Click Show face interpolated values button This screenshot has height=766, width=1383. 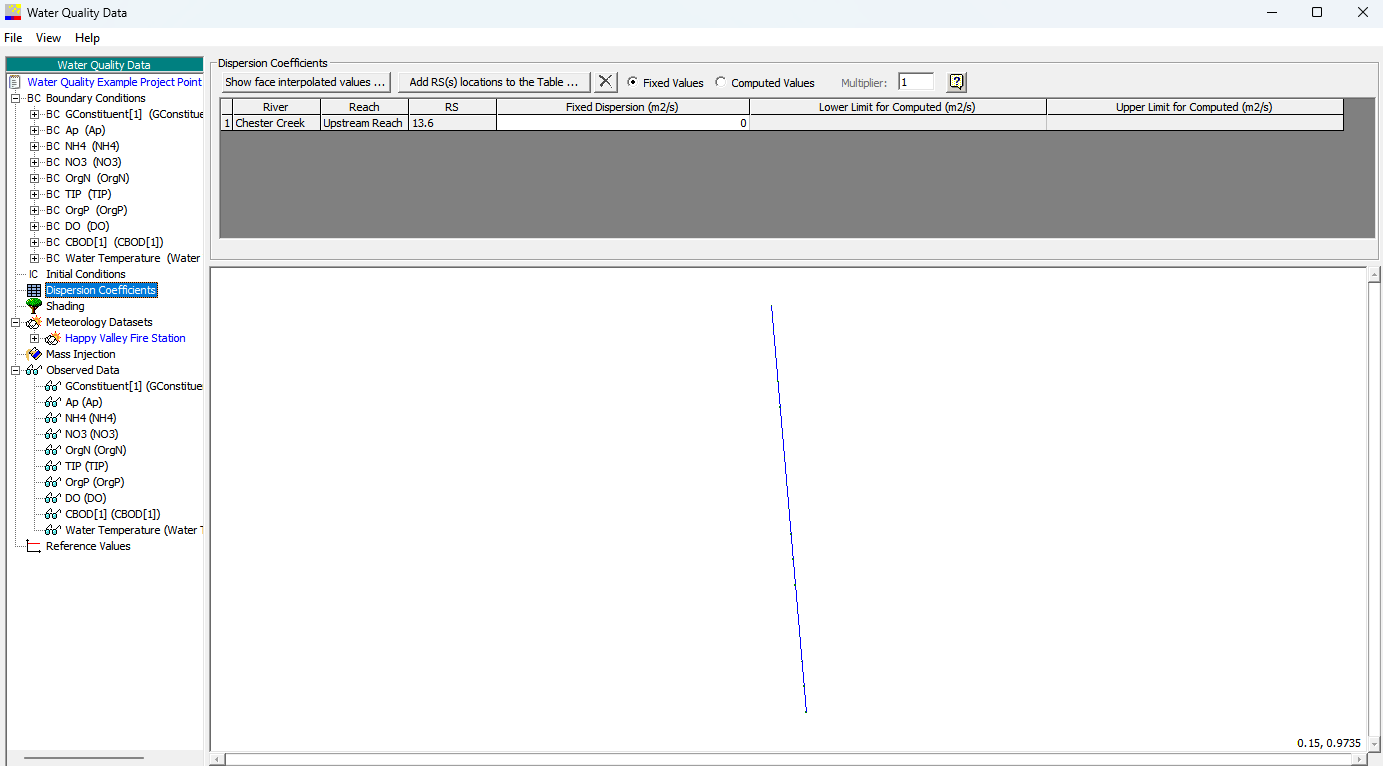305,82
